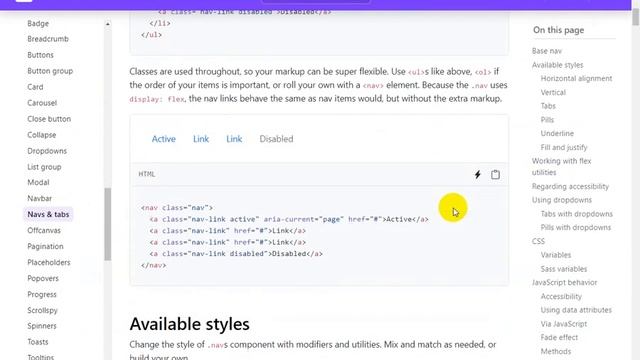This screenshot has width=640, height=360.
Task: Click the closing </nav> code line
Action: click(153, 265)
